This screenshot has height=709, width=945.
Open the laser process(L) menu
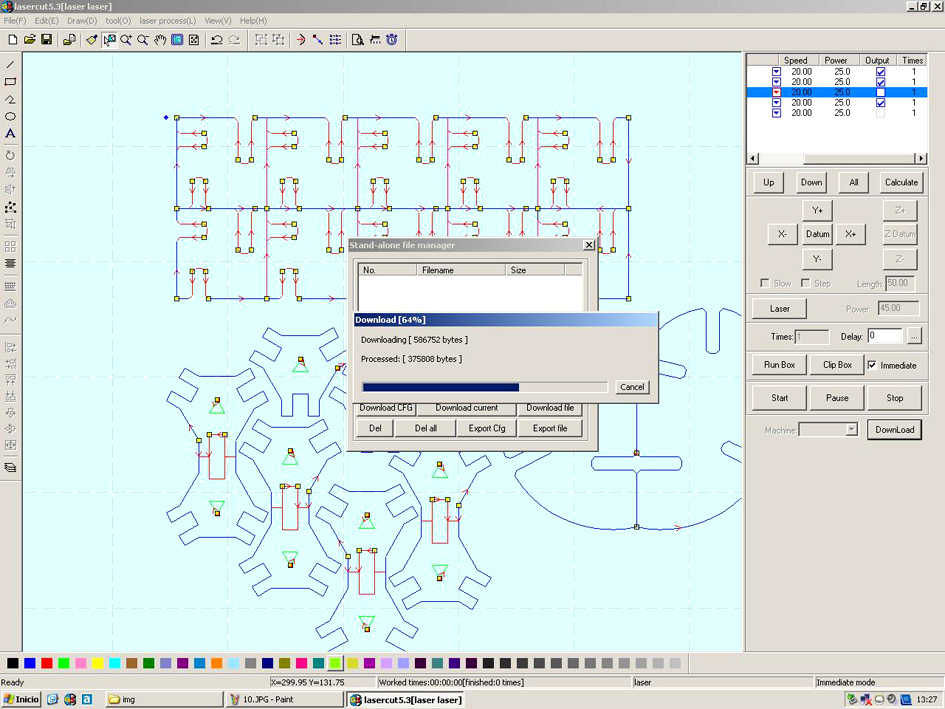pyautogui.click(x=168, y=20)
